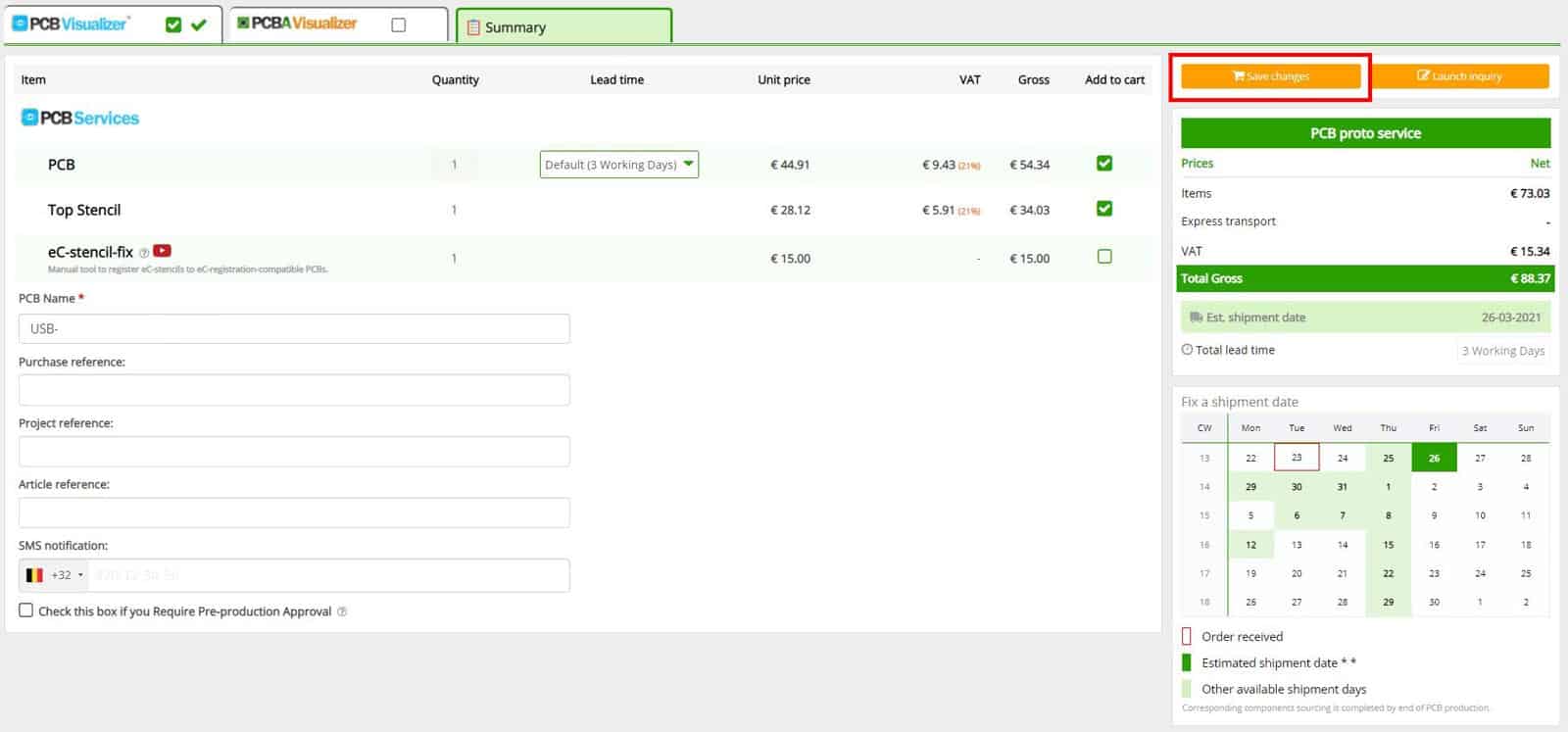Click the green checkmark in PCB Visualizer tab

tap(199, 24)
